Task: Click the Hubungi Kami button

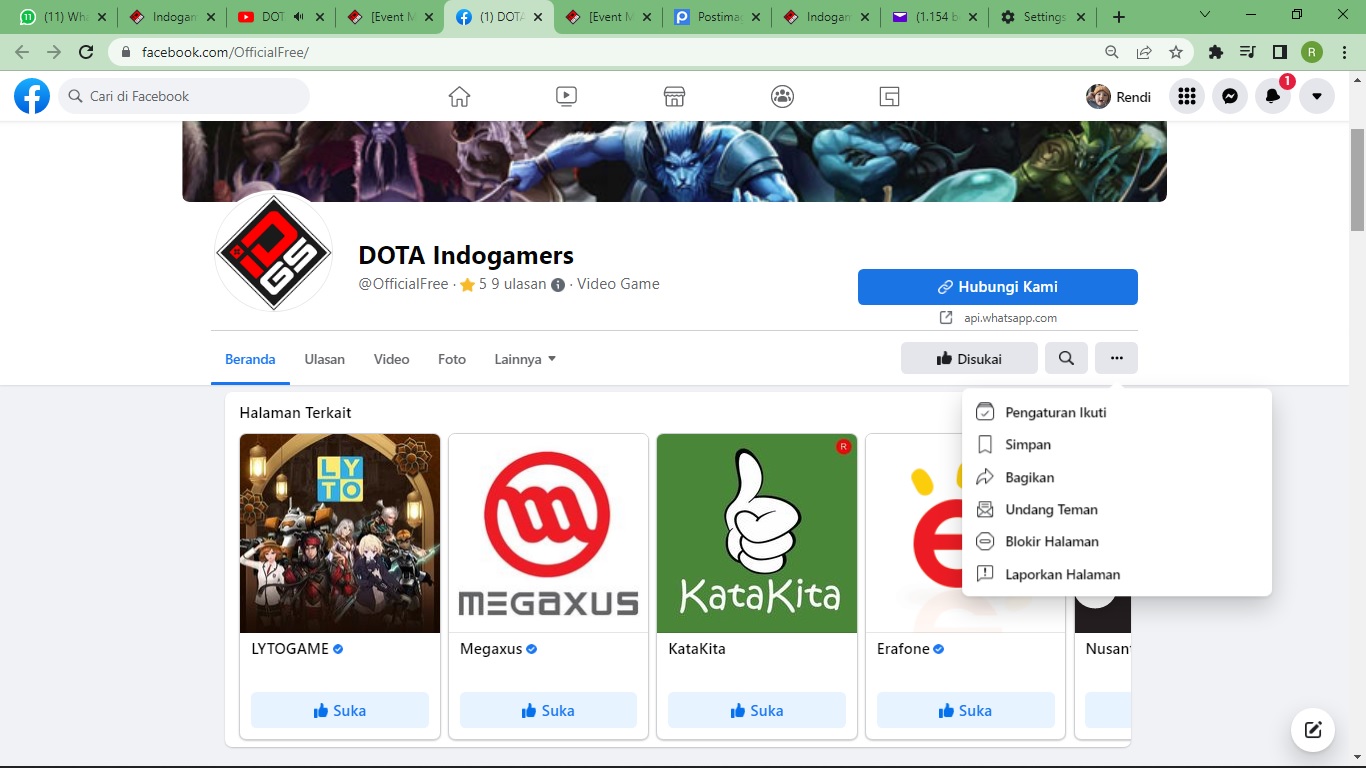Action: click(998, 287)
